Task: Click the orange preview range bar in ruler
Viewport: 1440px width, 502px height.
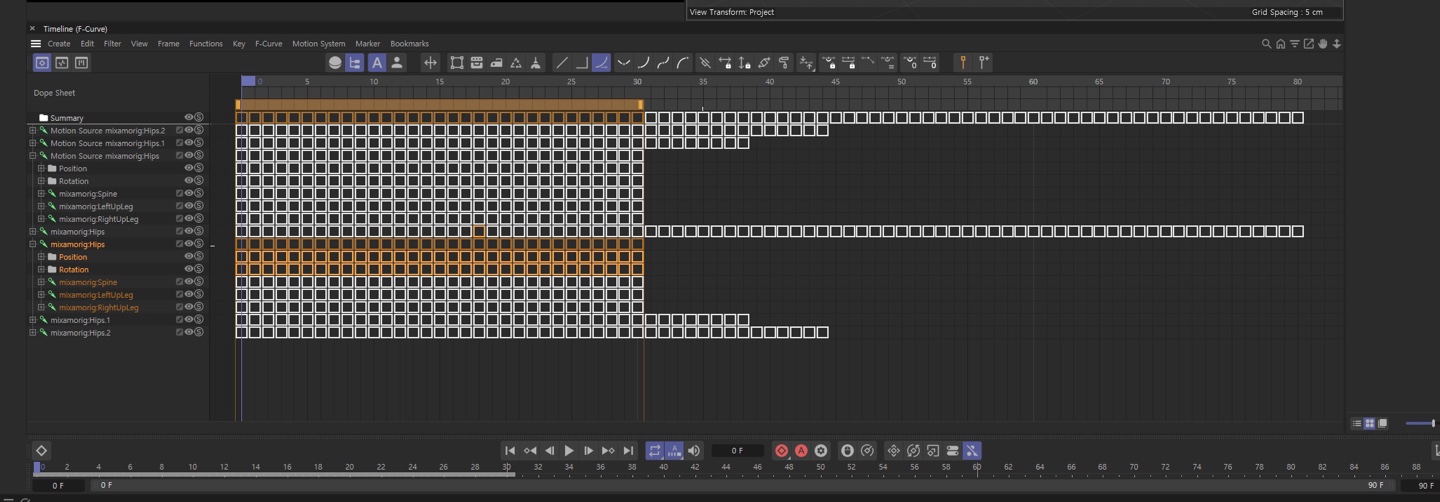Action: pyautogui.click(x=439, y=105)
